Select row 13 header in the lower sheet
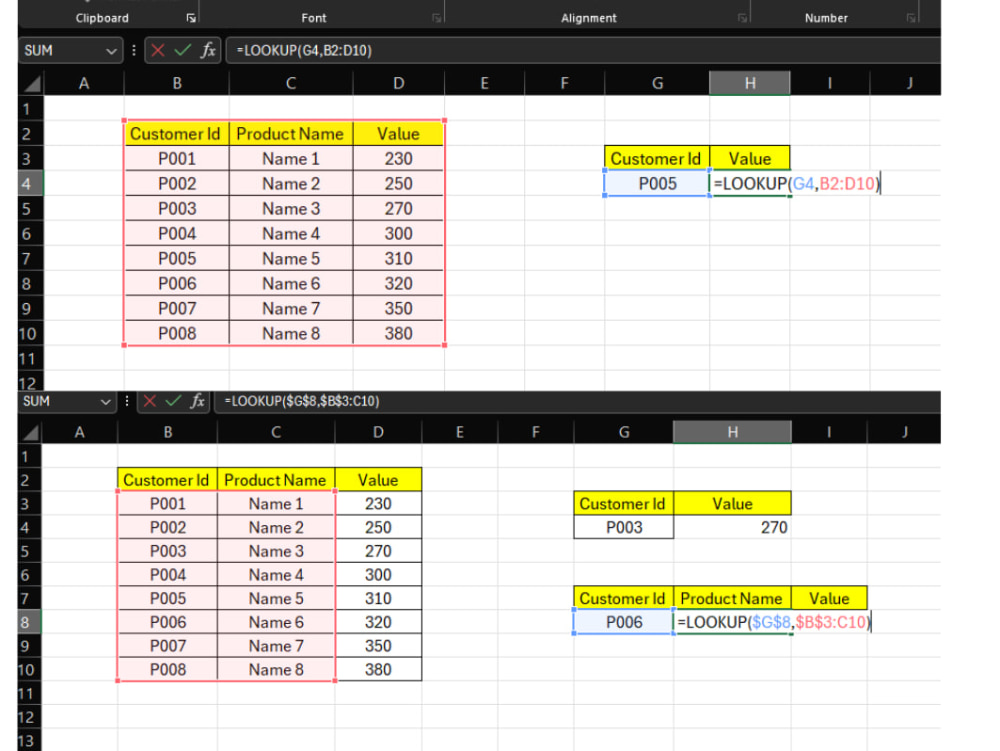1000x751 pixels. pyautogui.click(x=29, y=741)
